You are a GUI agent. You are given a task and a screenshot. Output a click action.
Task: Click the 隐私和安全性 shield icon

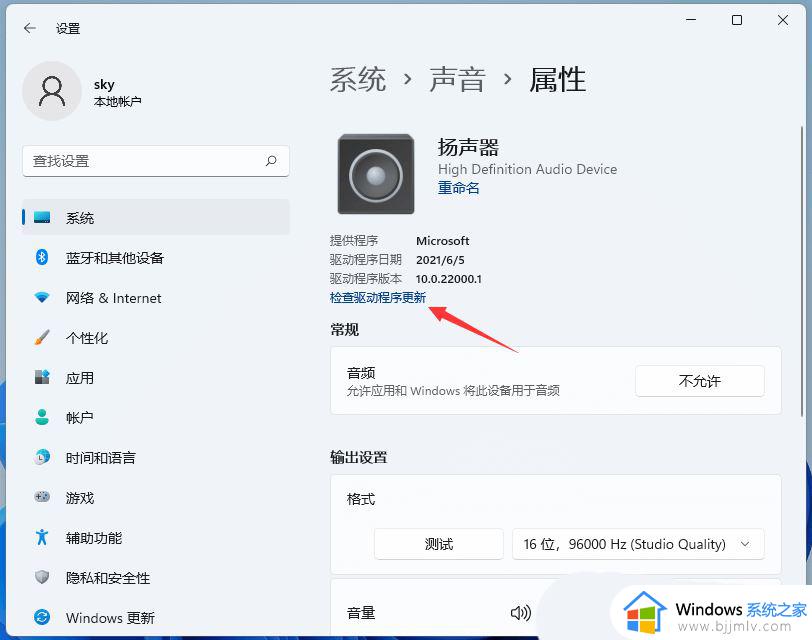[x=42, y=577]
